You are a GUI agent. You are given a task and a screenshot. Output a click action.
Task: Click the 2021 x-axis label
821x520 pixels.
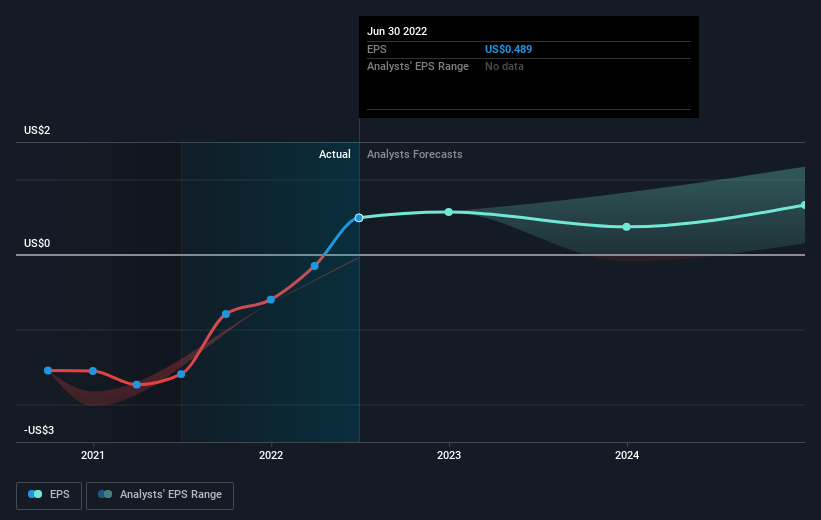93,455
